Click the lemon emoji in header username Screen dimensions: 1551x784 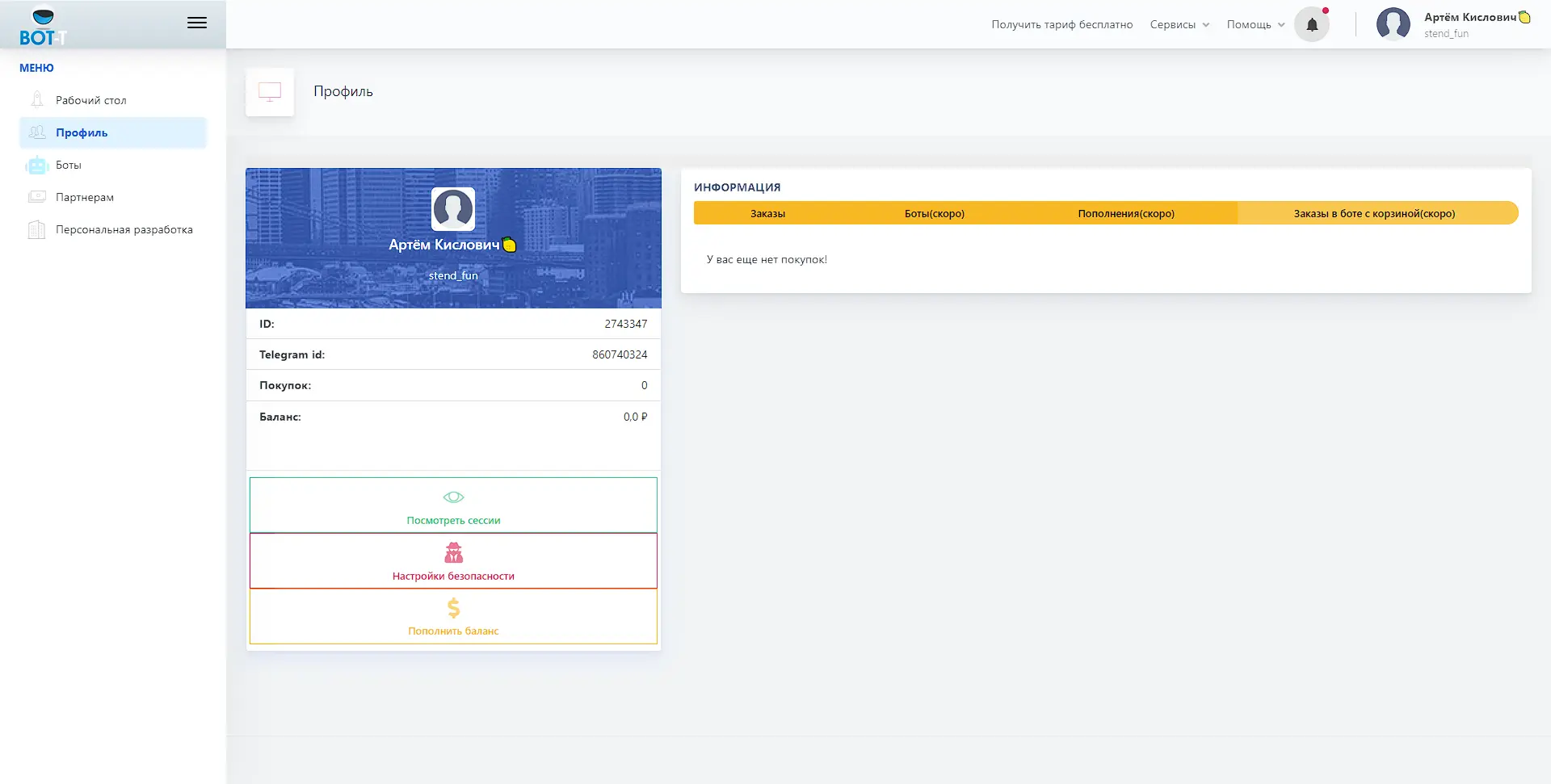(x=1524, y=17)
